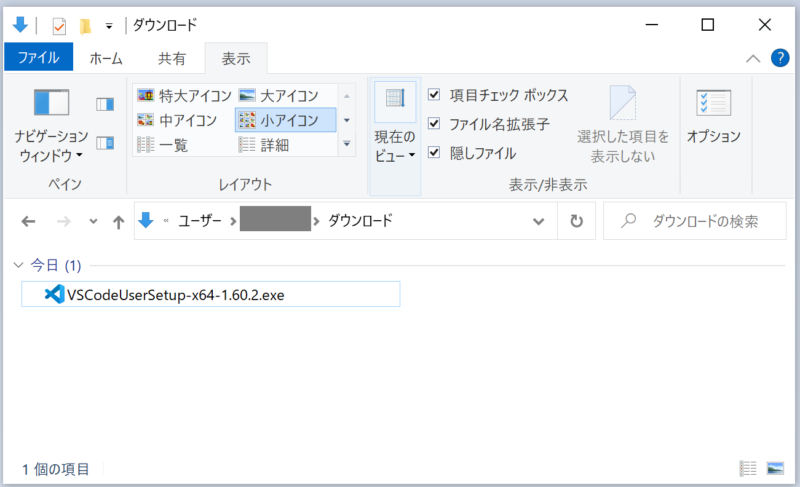
Task: Switch layout to 中アイコン
Action: point(176,121)
